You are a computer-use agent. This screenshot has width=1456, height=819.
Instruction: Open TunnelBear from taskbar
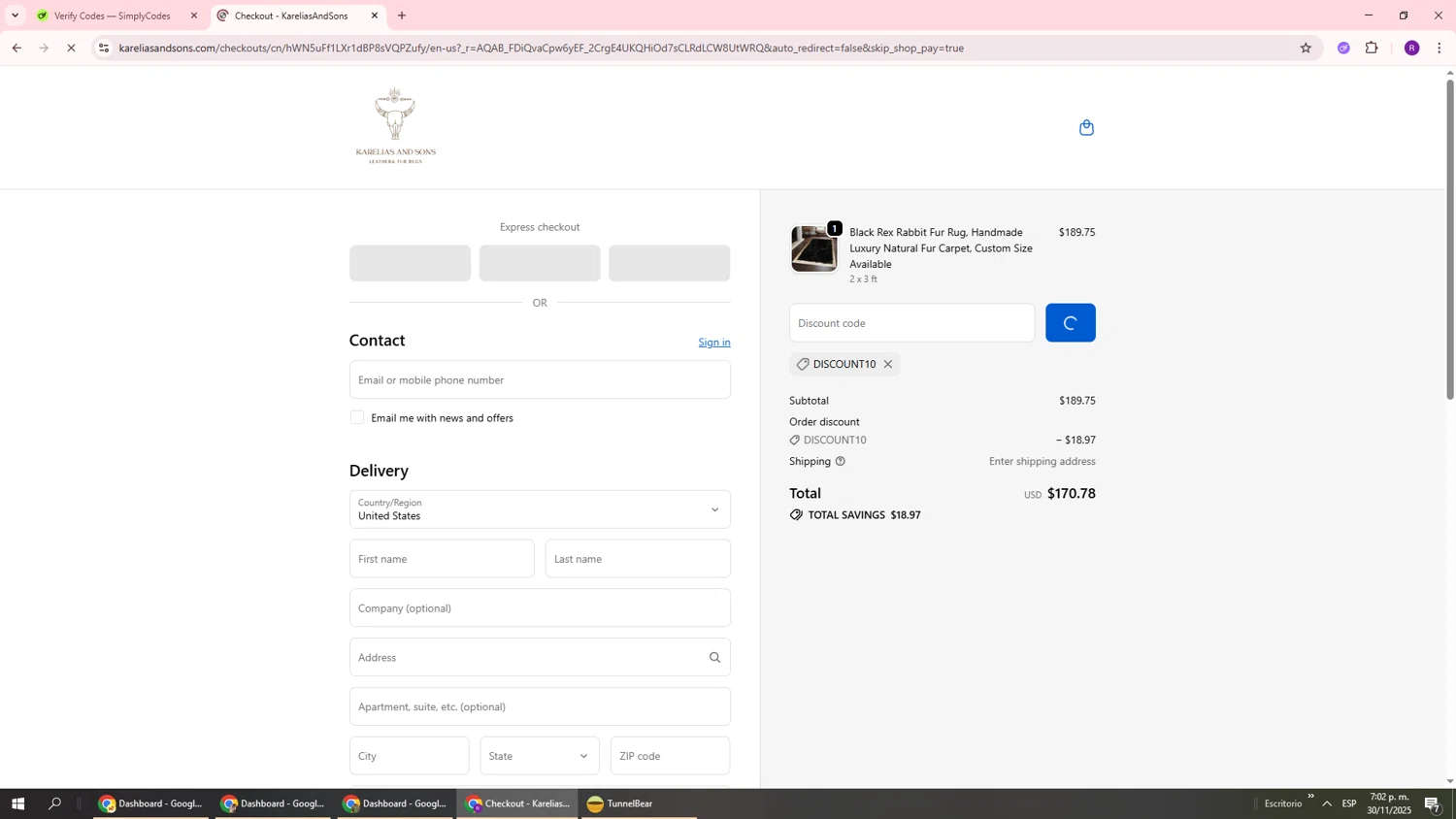click(x=639, y=803)
